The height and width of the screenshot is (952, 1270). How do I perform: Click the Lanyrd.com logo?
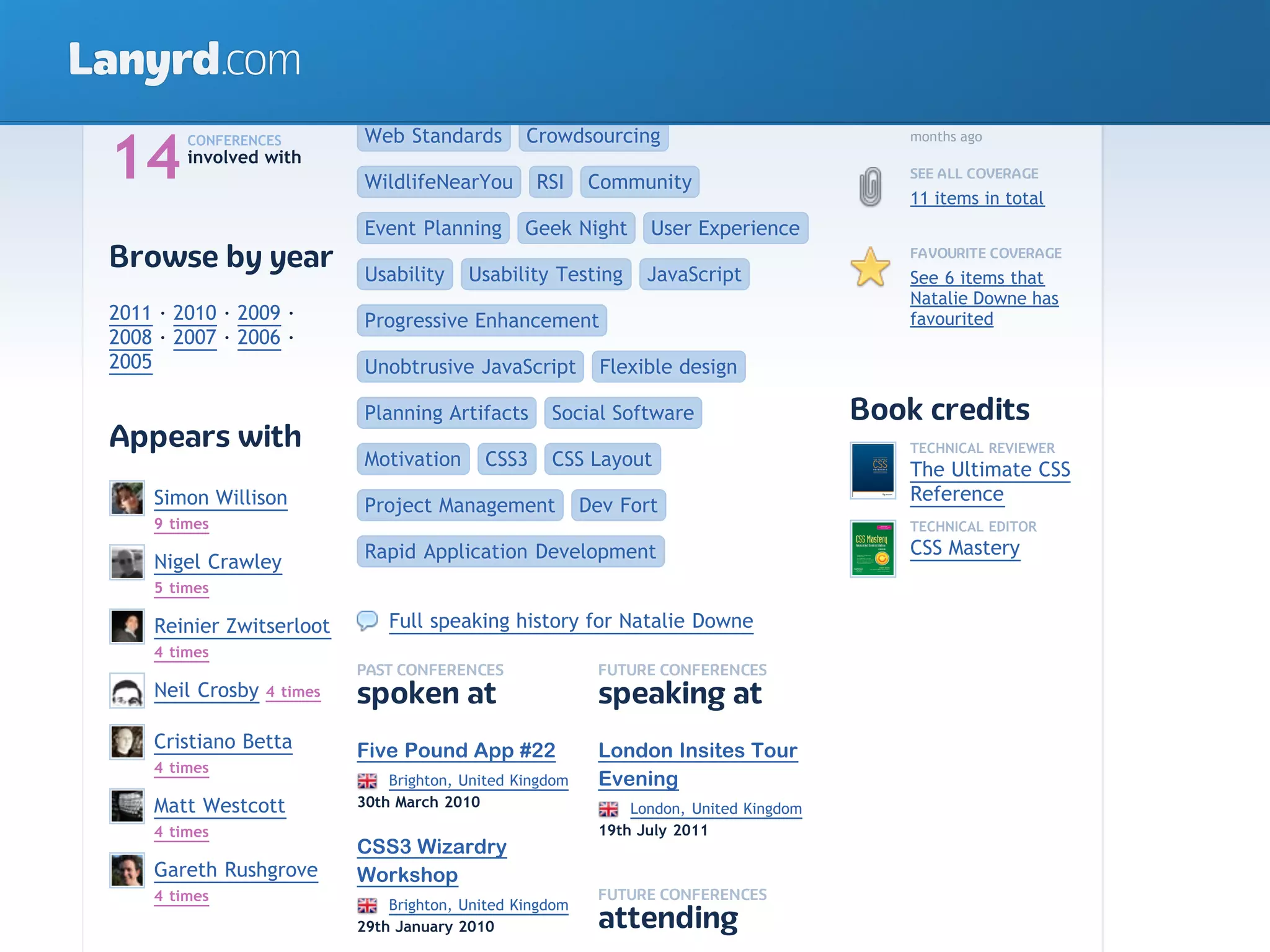184,61
